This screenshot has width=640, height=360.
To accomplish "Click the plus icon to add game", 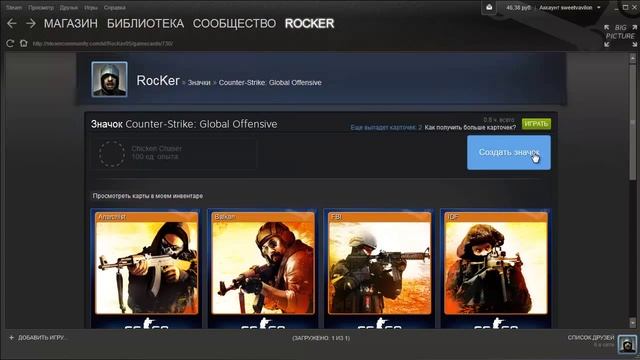I will (11, 338).
